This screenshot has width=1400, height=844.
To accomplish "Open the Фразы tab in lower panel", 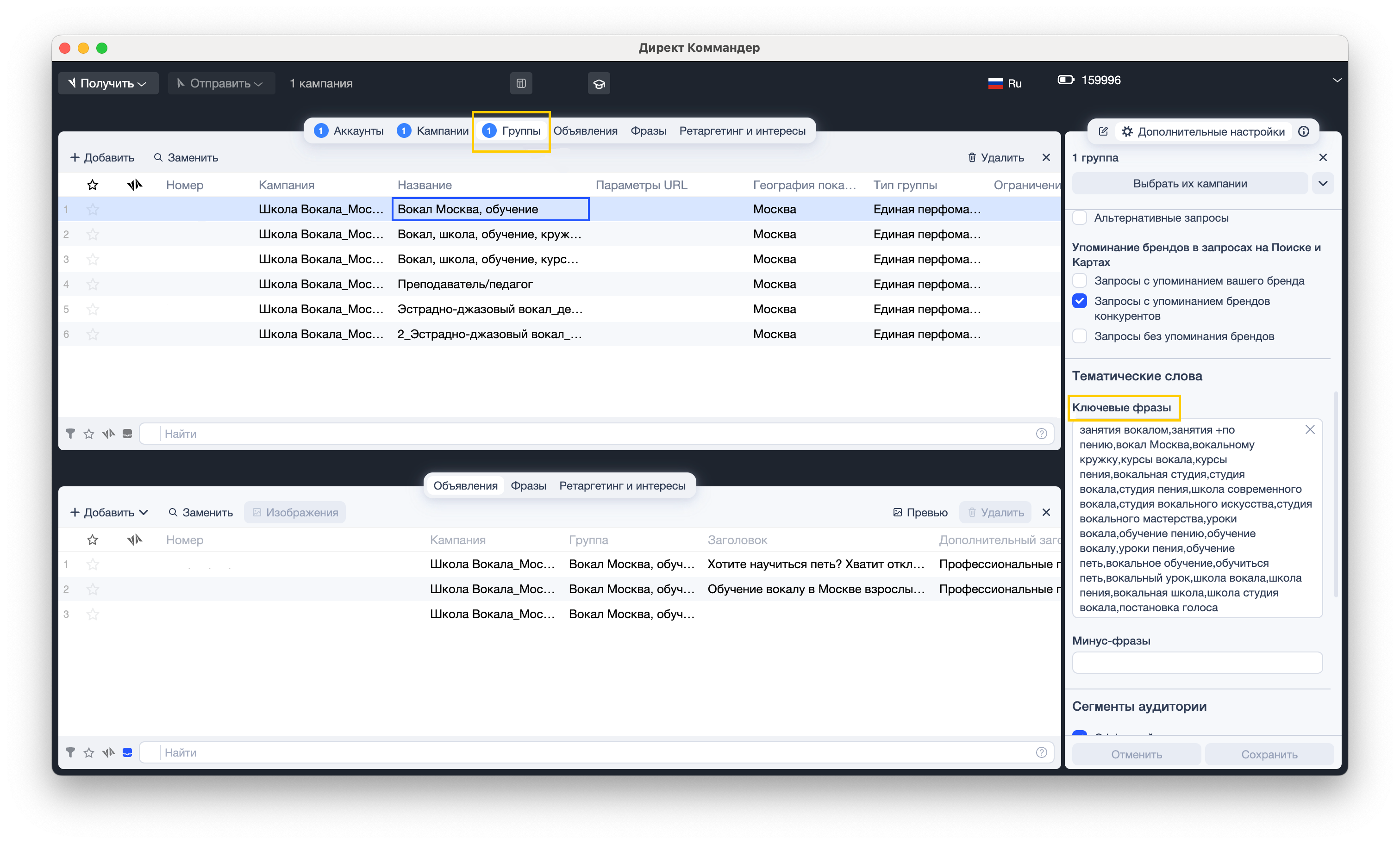I will point(528,485).
